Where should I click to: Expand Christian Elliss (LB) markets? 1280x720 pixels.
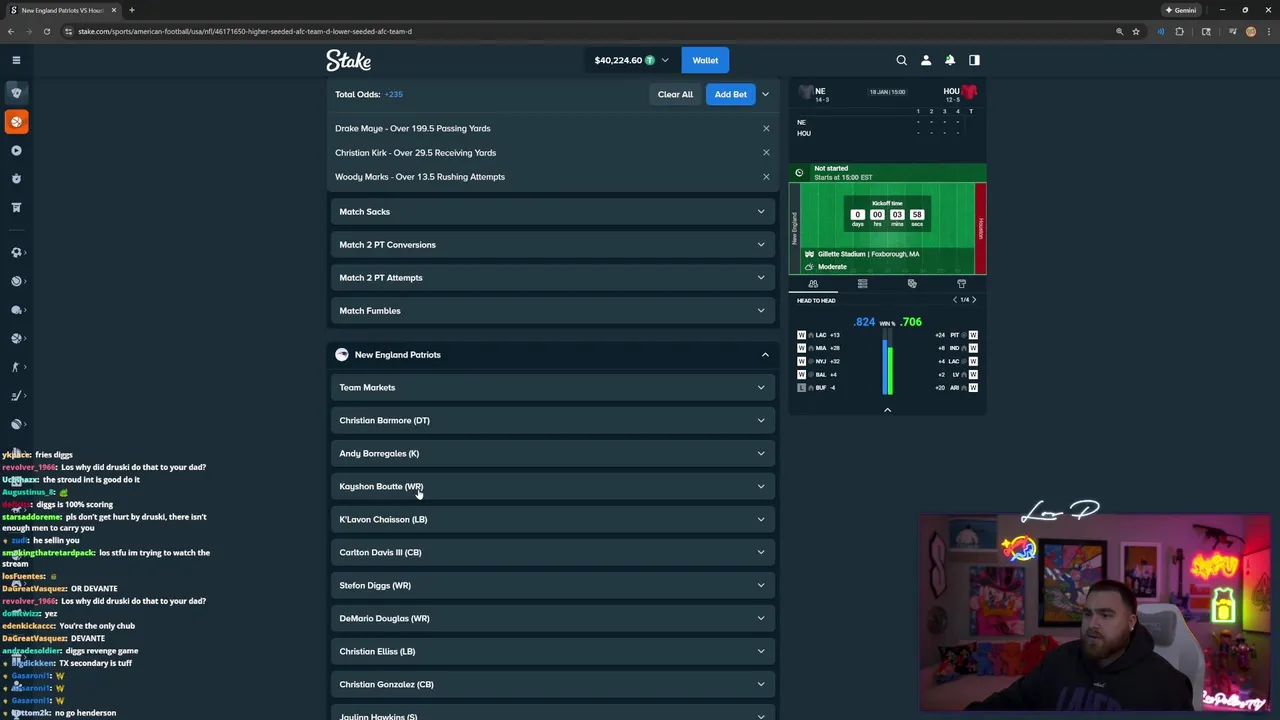pos(553,651)
